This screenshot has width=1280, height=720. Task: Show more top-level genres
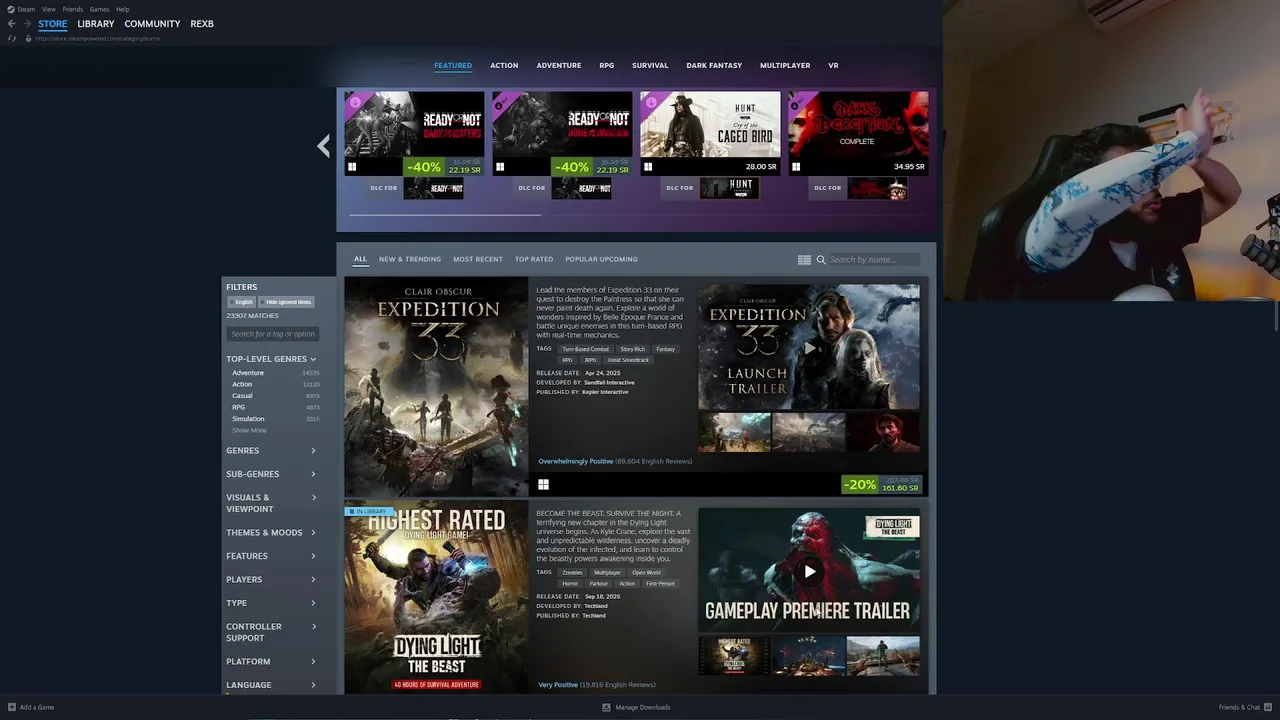[x=249, y=430]
